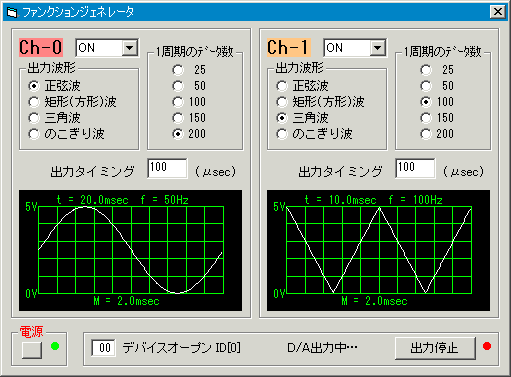Click the Ch-0 'M = 2.0msec' label
Image resolution: width=511 pixels, height=377 pixels.
pos(126,301)
